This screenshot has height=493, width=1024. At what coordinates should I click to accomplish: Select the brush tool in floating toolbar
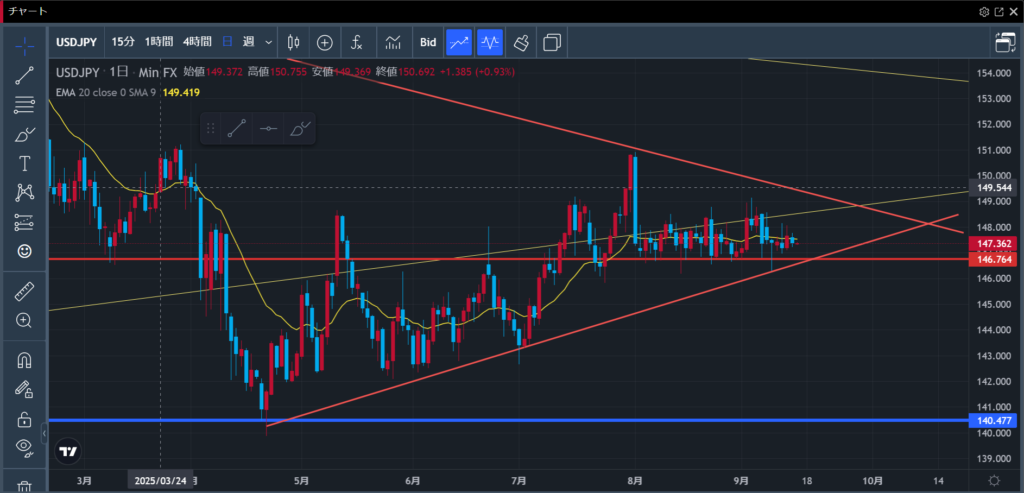point(300,128)
